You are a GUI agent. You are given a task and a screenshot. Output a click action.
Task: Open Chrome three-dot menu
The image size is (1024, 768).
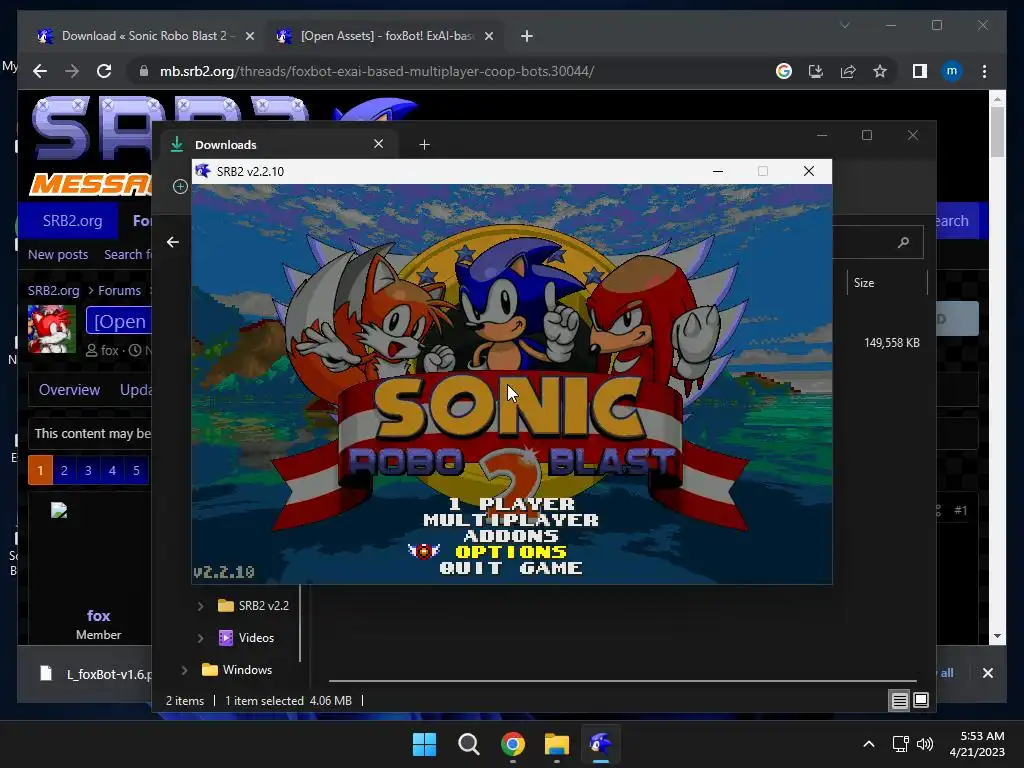point(984,71)
